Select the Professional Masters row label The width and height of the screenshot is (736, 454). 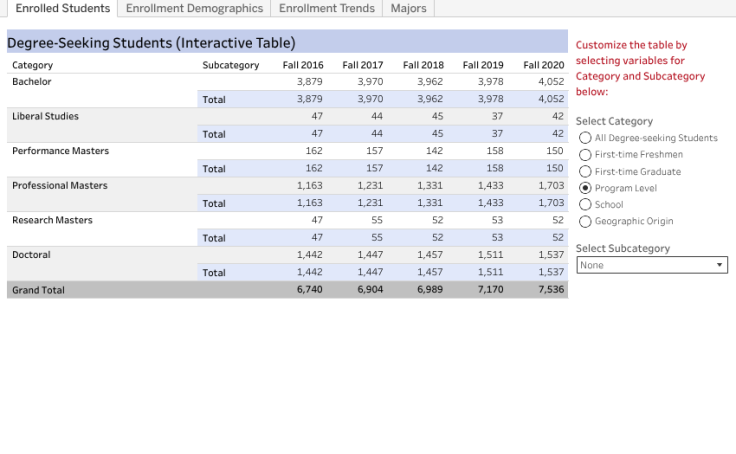60,186
